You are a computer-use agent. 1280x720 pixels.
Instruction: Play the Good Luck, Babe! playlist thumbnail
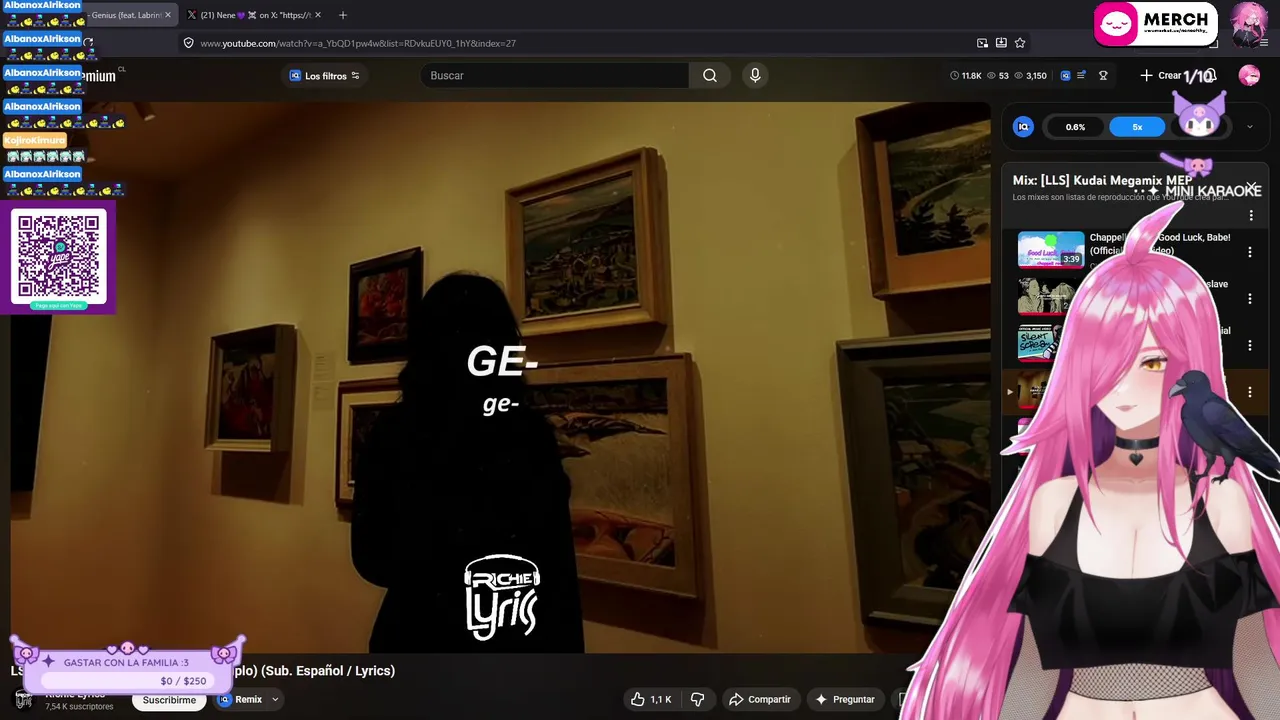click(1051, 250)
